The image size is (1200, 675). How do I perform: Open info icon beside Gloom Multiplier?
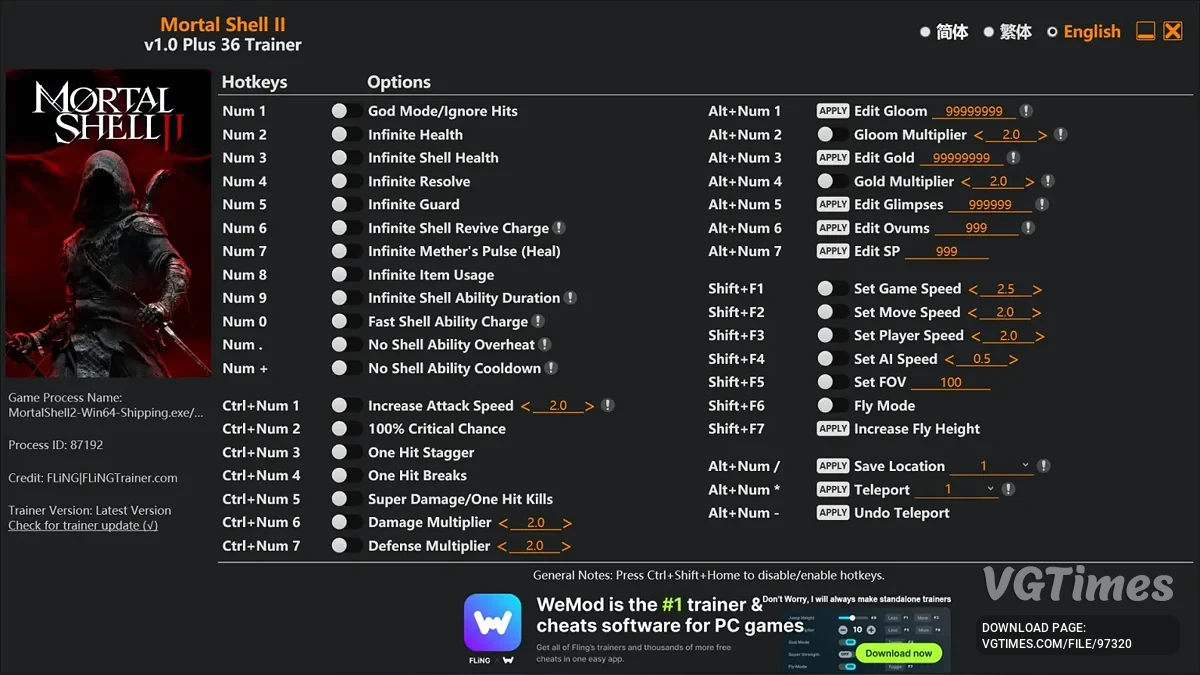click(1061, 135)
